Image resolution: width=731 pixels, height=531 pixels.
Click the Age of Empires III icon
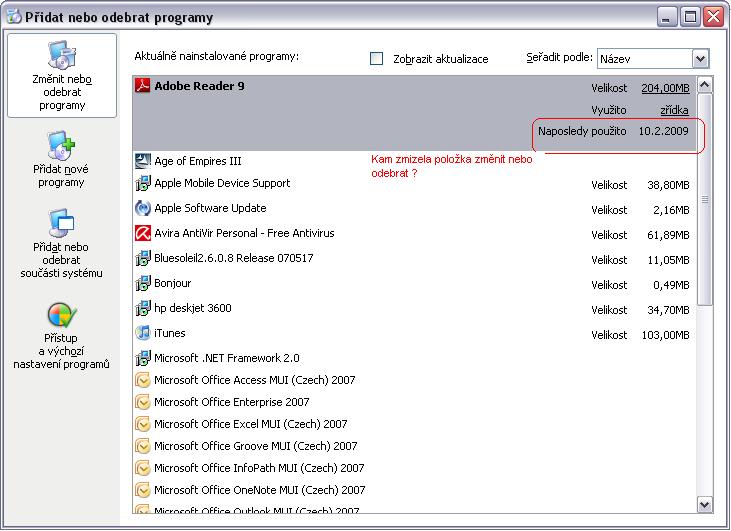(x=143, y=161)
